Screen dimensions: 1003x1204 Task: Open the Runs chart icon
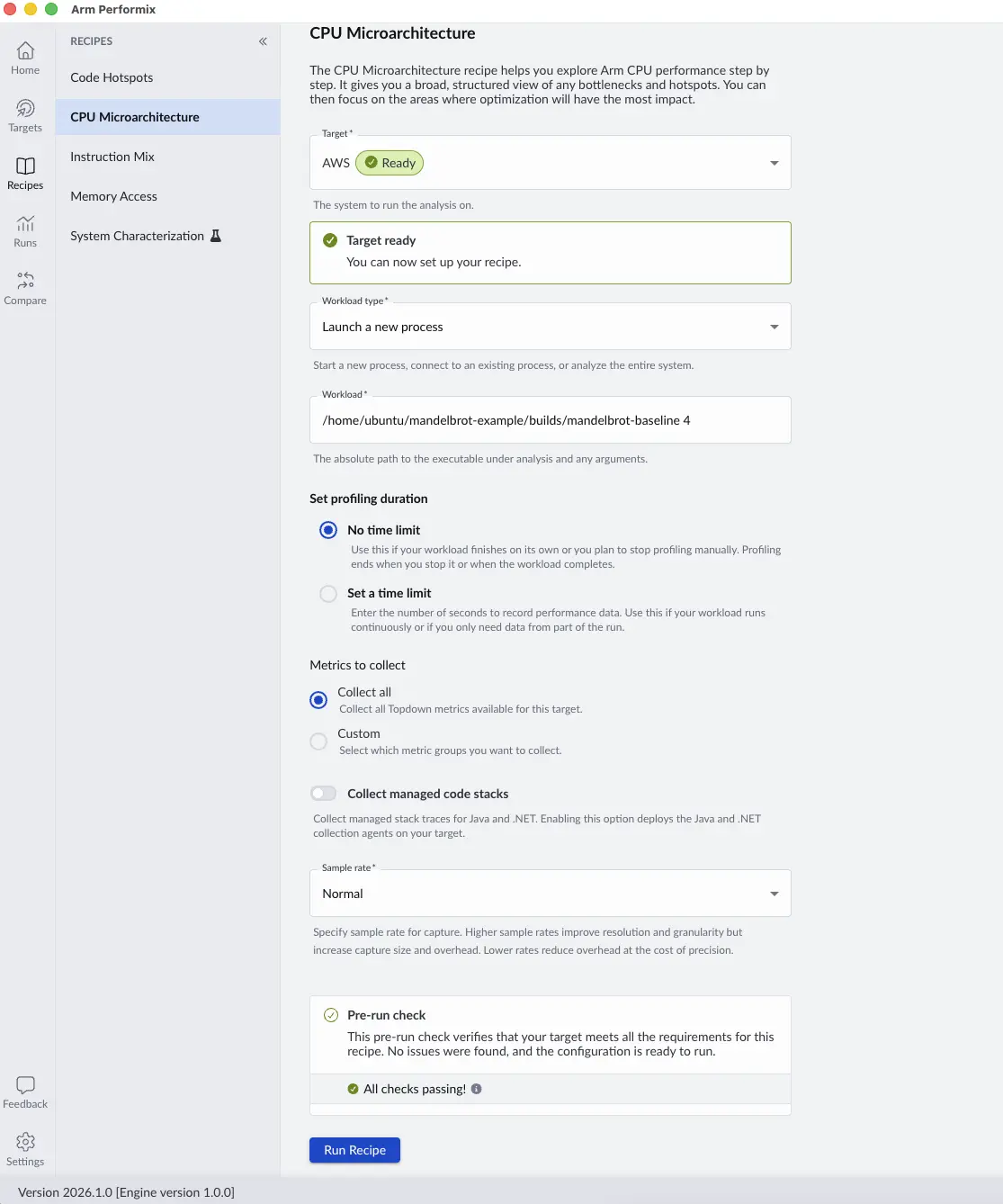coord(25,224)
